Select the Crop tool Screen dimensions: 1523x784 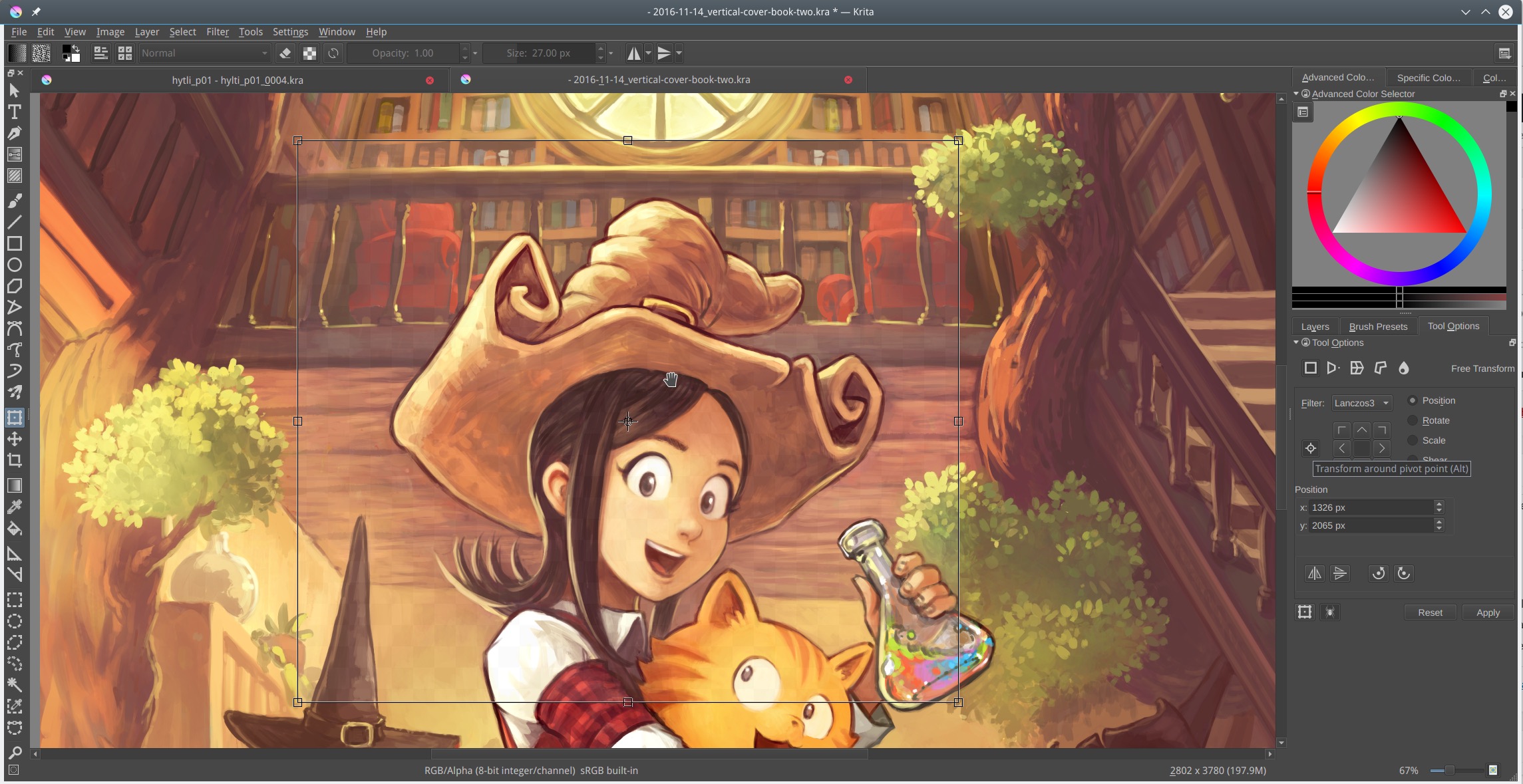(14, 460)
